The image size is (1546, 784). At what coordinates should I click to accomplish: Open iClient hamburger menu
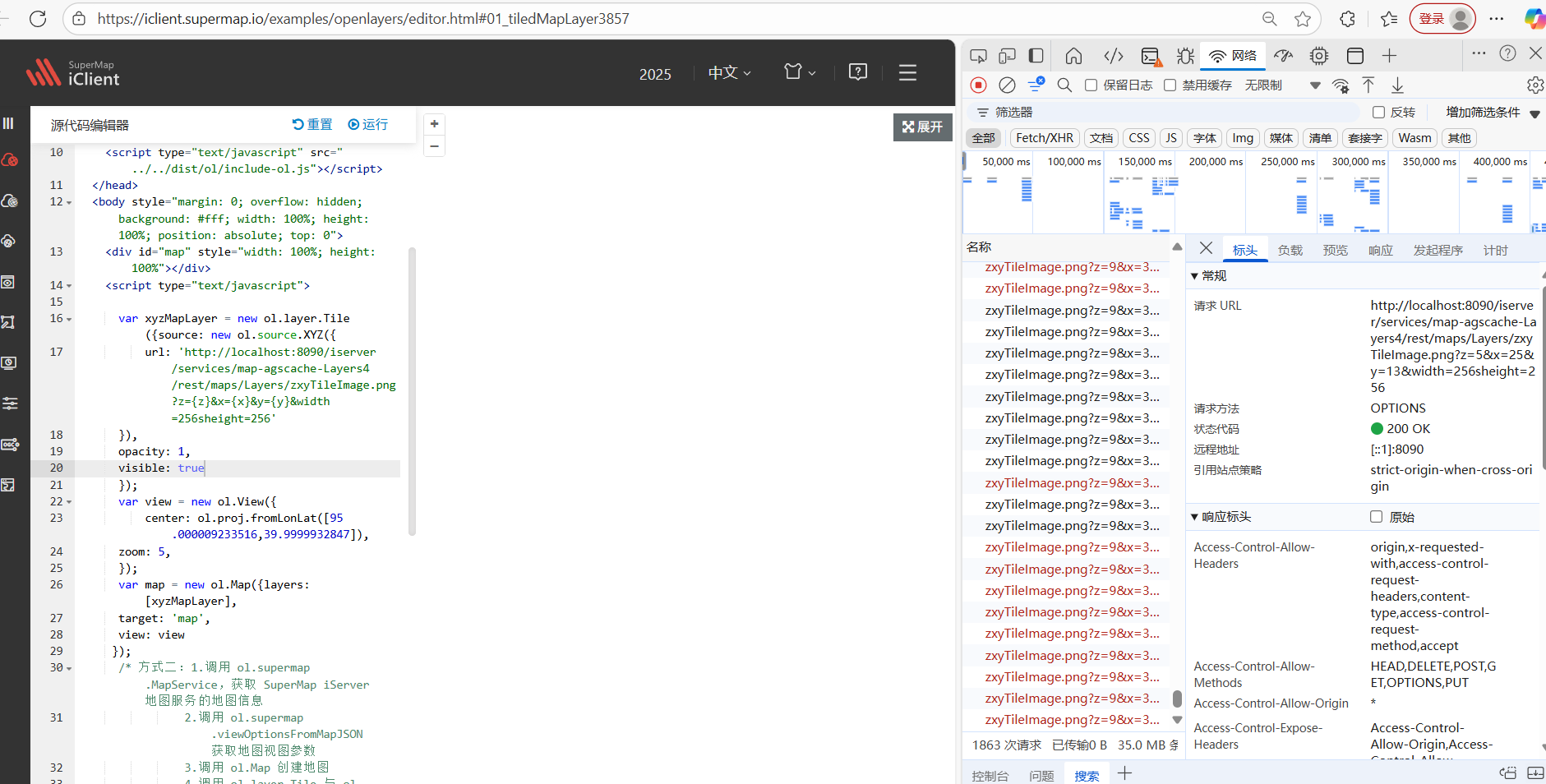click(907, 72)
